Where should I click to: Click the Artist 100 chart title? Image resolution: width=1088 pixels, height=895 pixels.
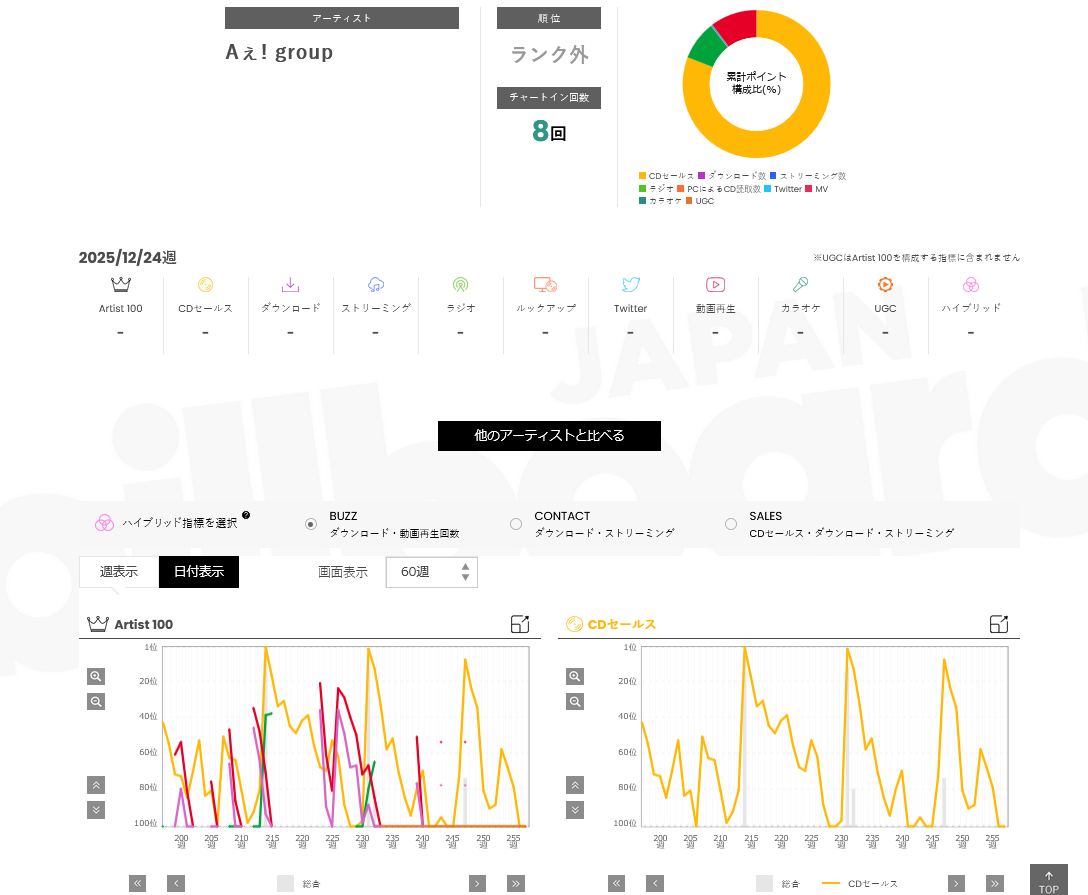coord(144,624)
